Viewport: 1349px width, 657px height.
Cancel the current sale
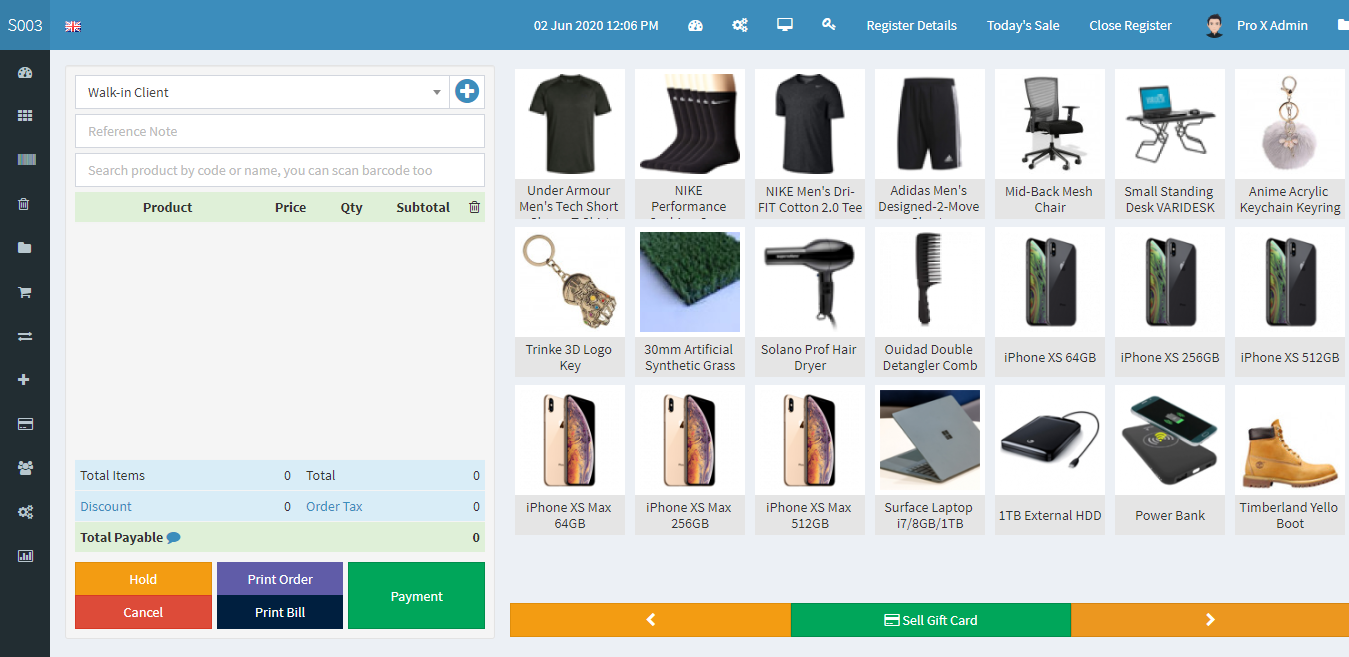click(143, 612)
